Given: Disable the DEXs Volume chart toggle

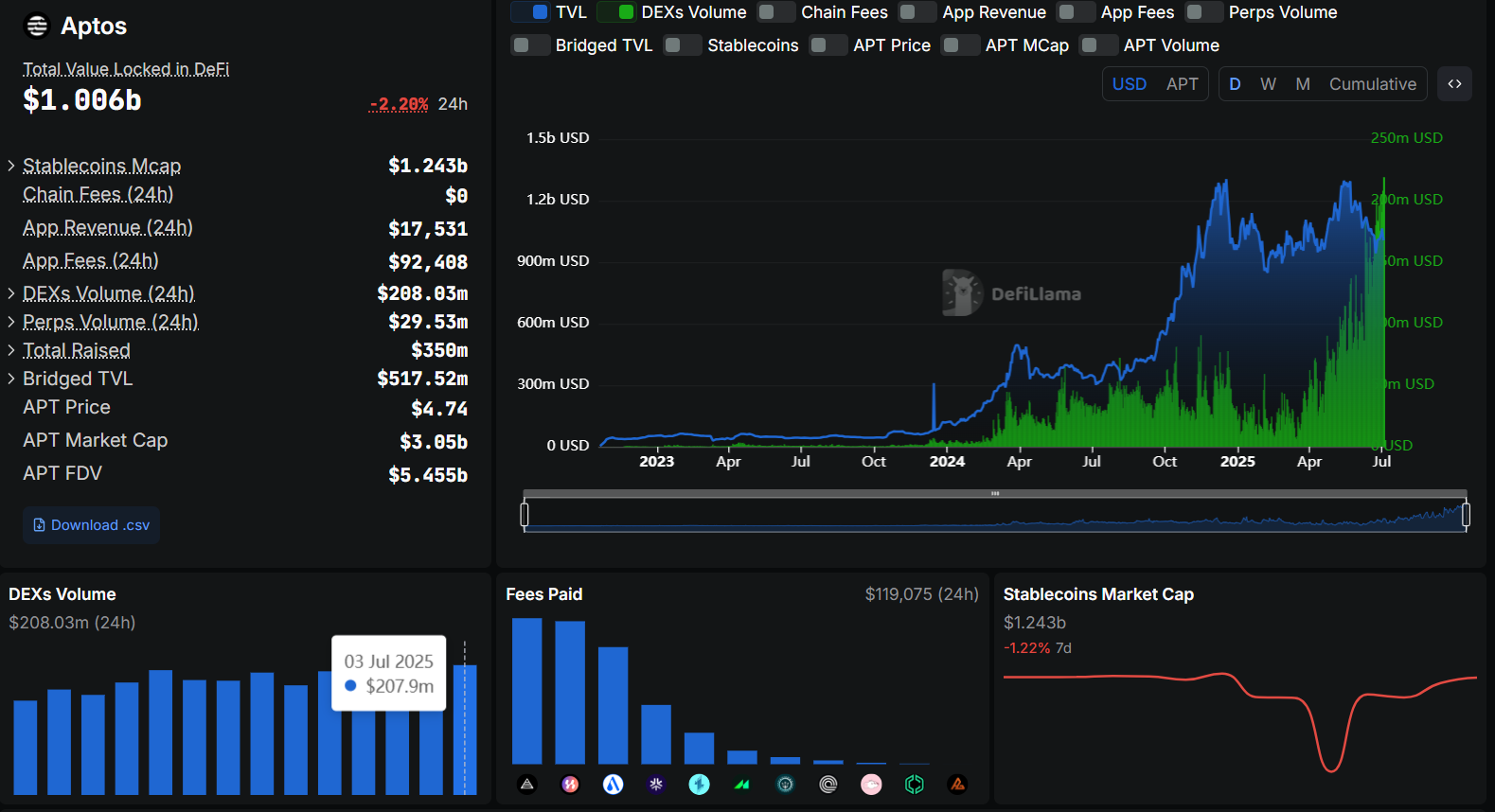Looking at the screenshot, I should point(616,12).
